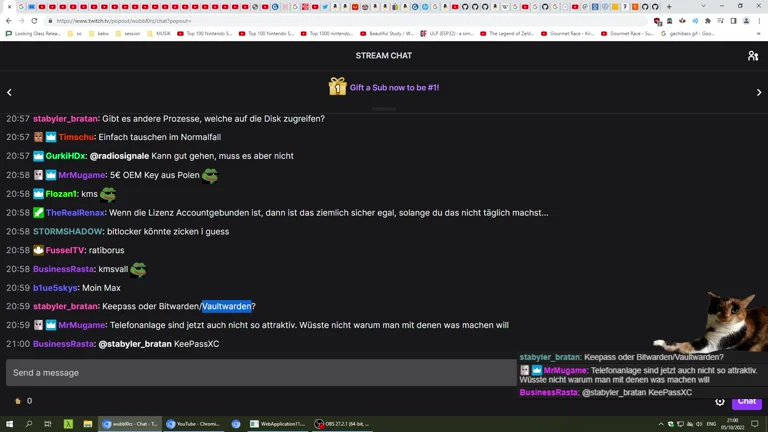768x432 pixels.
Task: Open the channel points balance icon
Action: 18,401
